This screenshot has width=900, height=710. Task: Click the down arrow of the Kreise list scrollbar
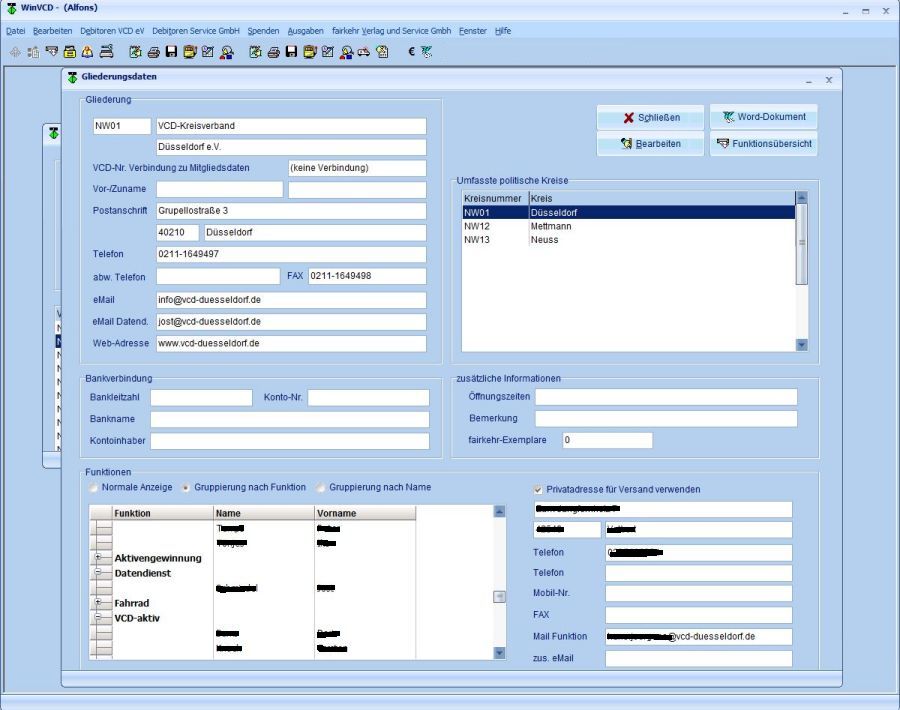[x=802, y=344]
